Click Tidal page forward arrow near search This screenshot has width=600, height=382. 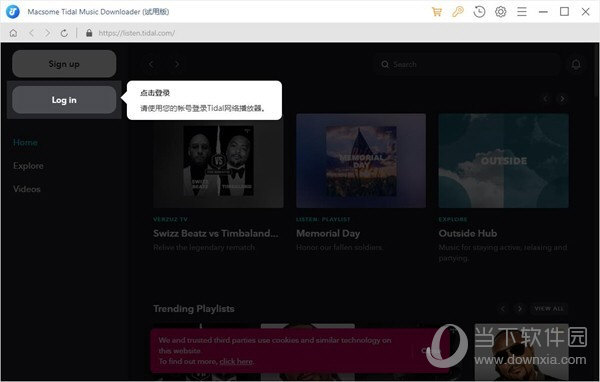(177, 64)
